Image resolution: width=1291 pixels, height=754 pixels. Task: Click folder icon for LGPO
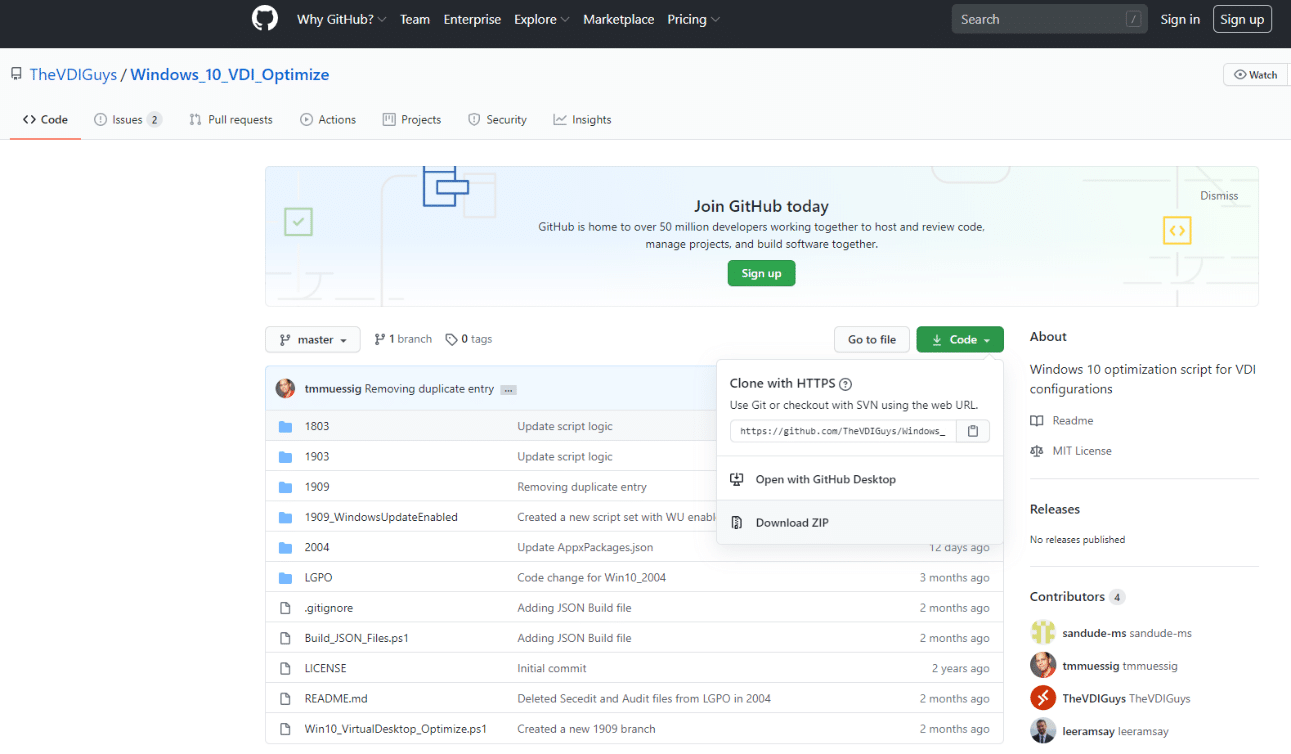(285, 578)
